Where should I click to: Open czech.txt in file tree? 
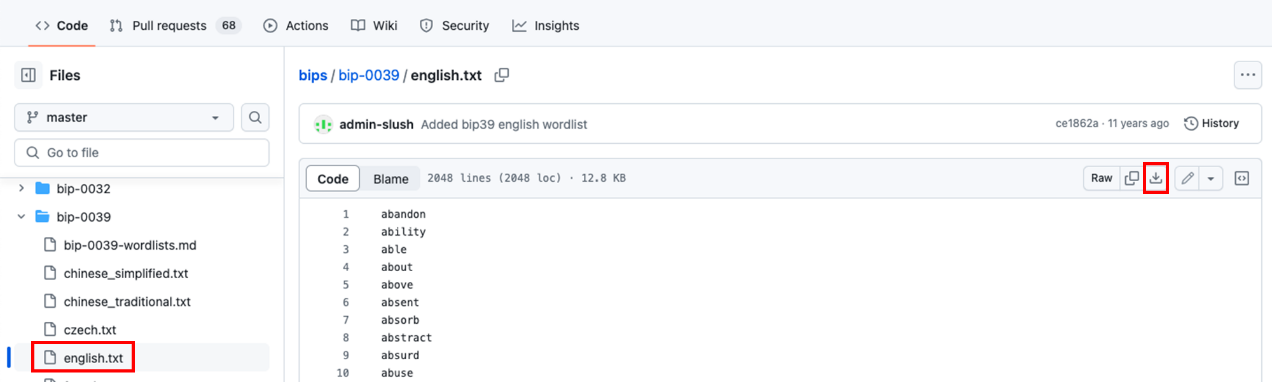click(90, 329)
